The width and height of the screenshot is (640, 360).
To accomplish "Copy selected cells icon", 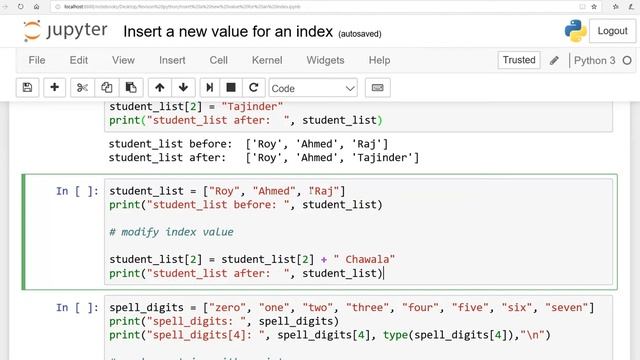I will click(x=107, y=88).
